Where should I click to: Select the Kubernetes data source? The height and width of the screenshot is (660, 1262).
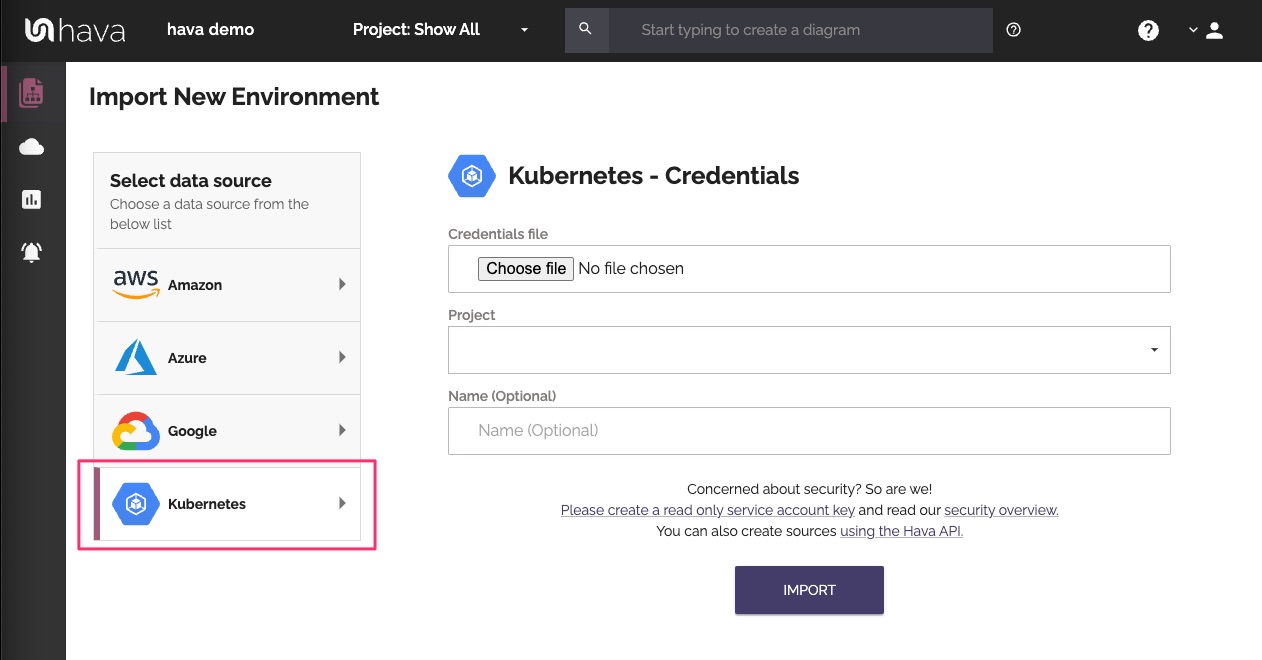coord(227,504)
